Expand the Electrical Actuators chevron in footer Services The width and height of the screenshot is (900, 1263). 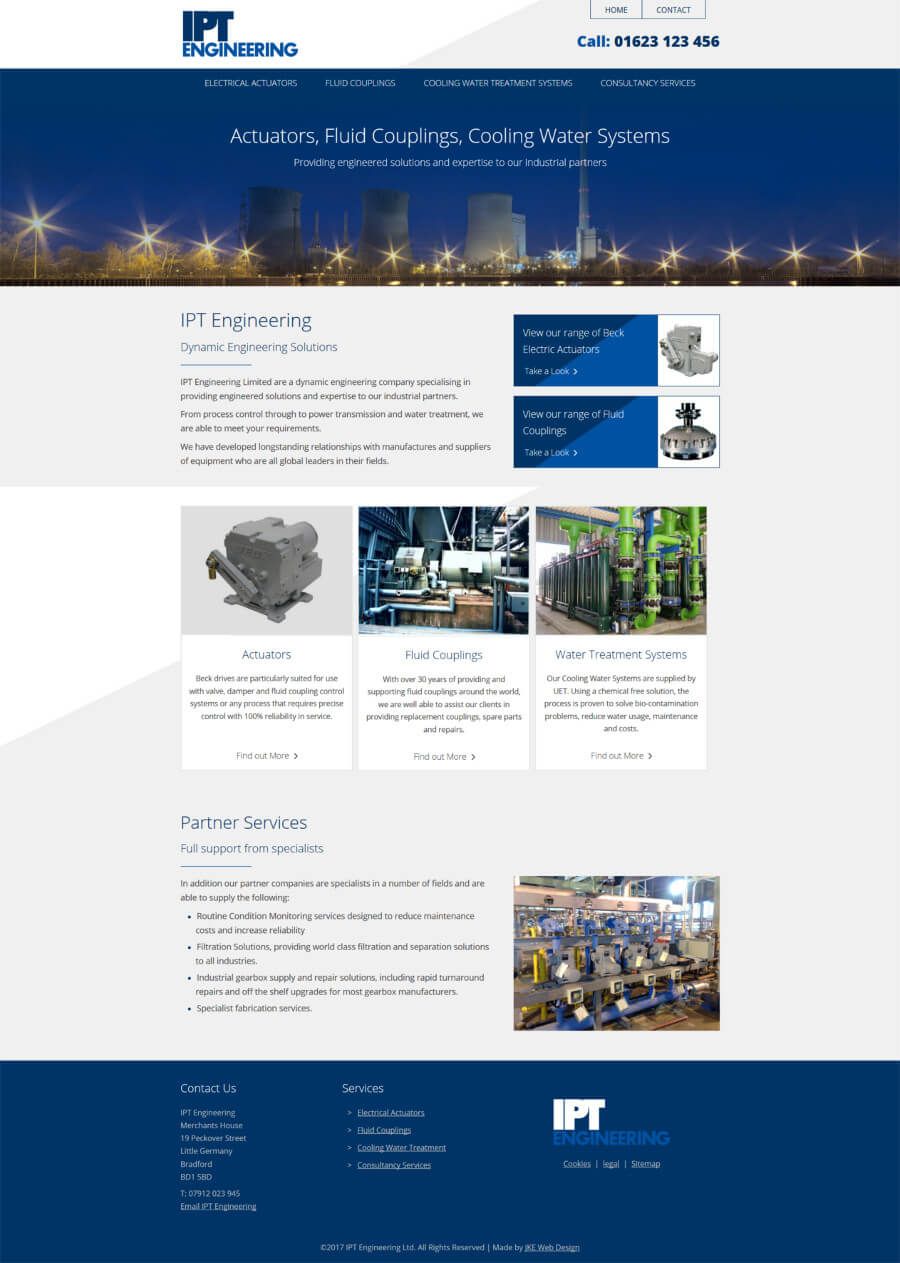(347, 1112)
